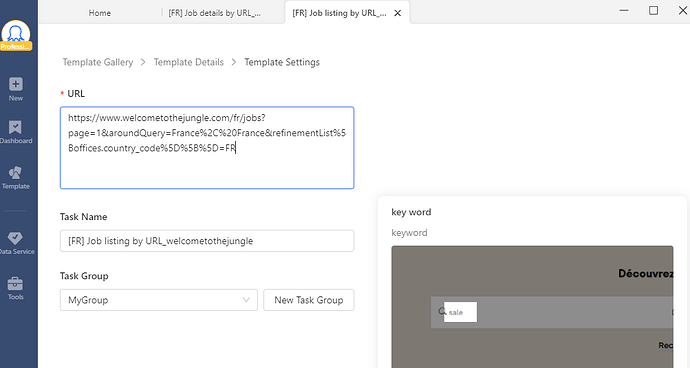Switch to the Job details by URL tab
The width and height of the screenshot is (690, 368).
(x=215, y=13)
